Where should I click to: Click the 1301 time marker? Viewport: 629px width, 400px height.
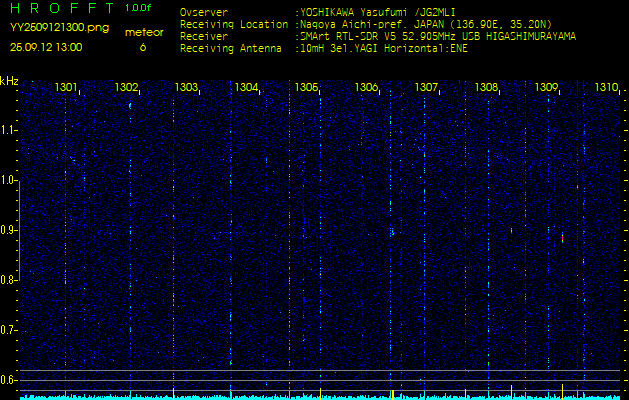[x=67, y=88]
